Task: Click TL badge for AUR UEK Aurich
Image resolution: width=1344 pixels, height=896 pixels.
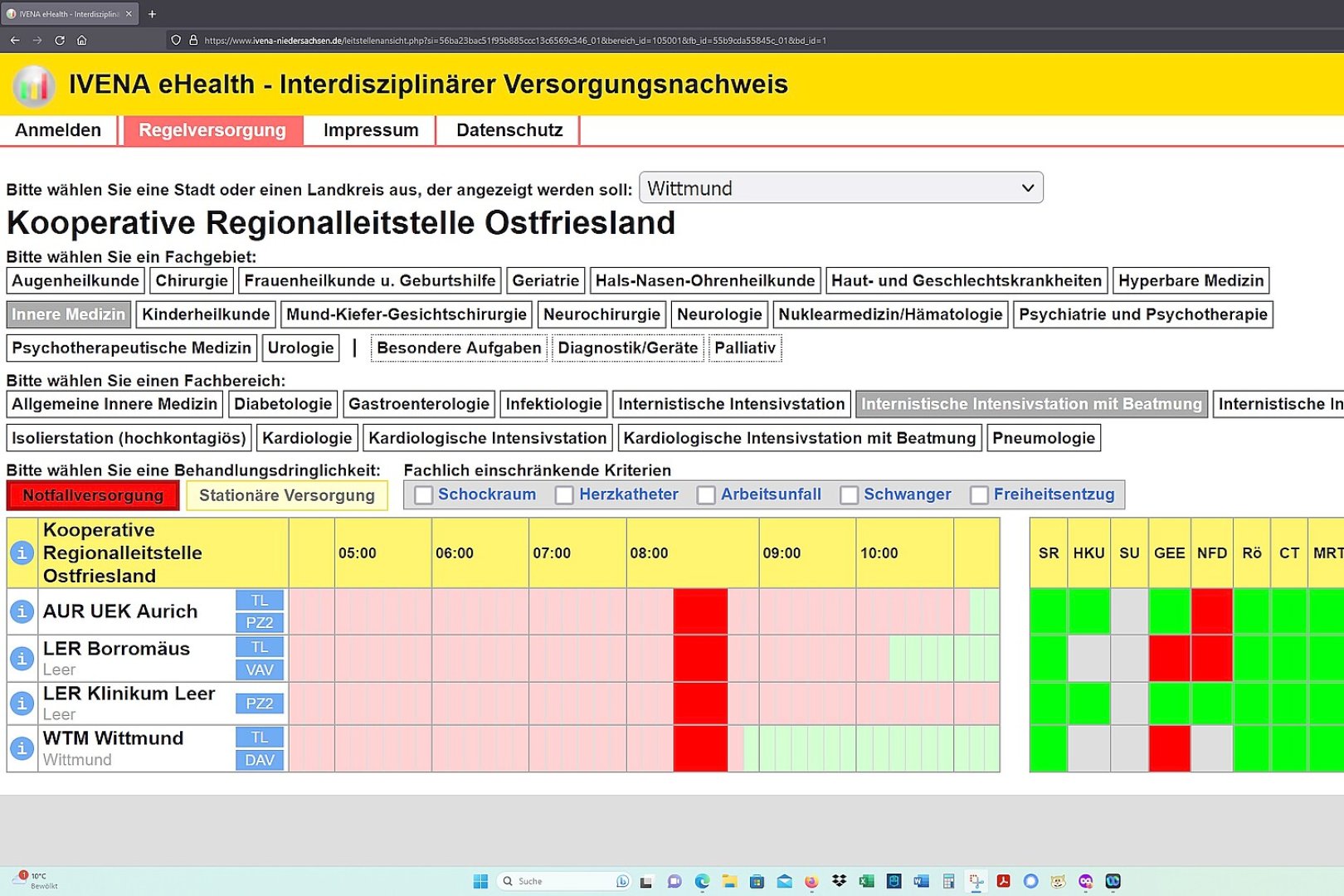Action: click(260, 601)
